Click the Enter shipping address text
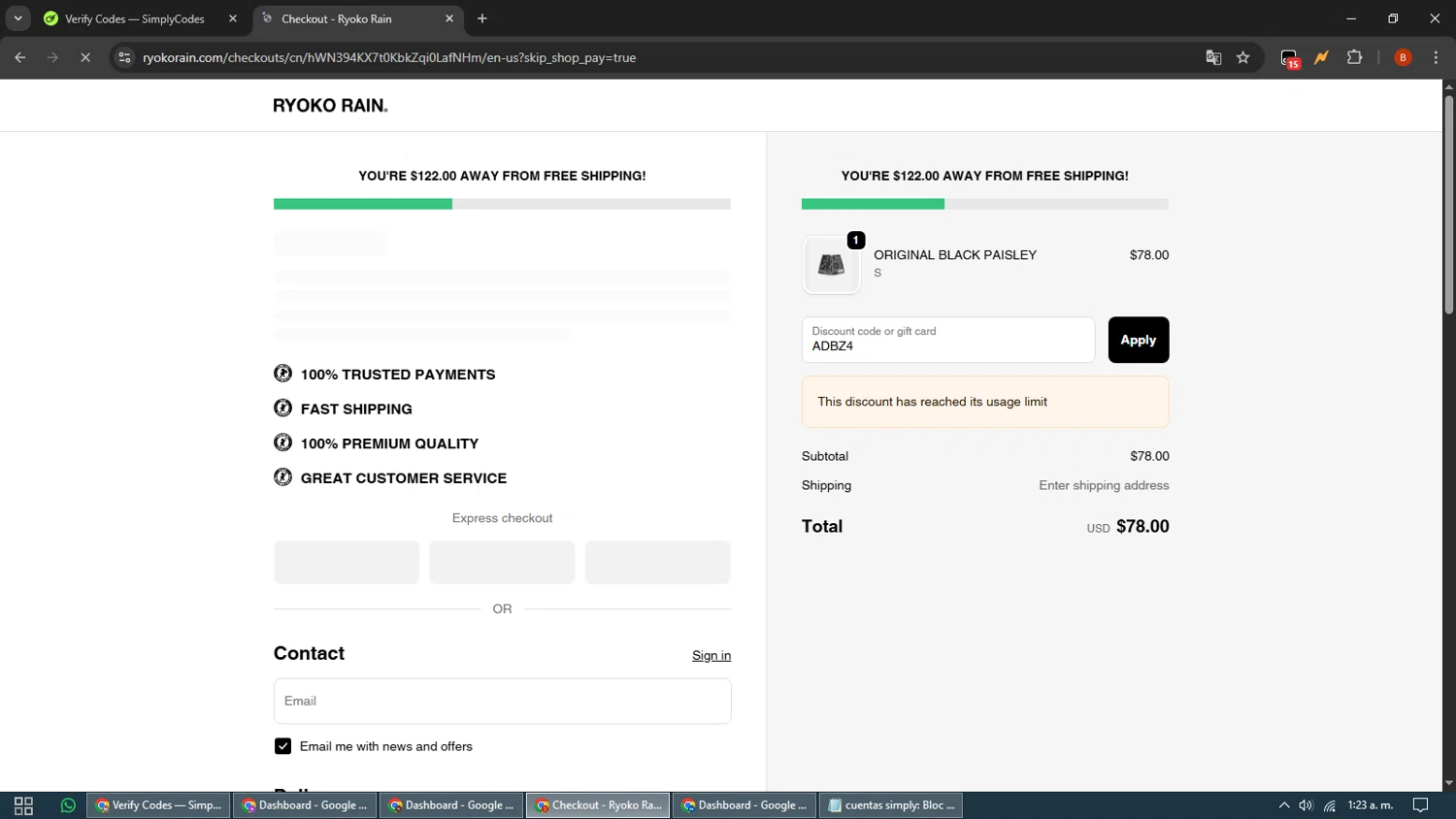1456x819 pixels. click(x=1104, y=485)
